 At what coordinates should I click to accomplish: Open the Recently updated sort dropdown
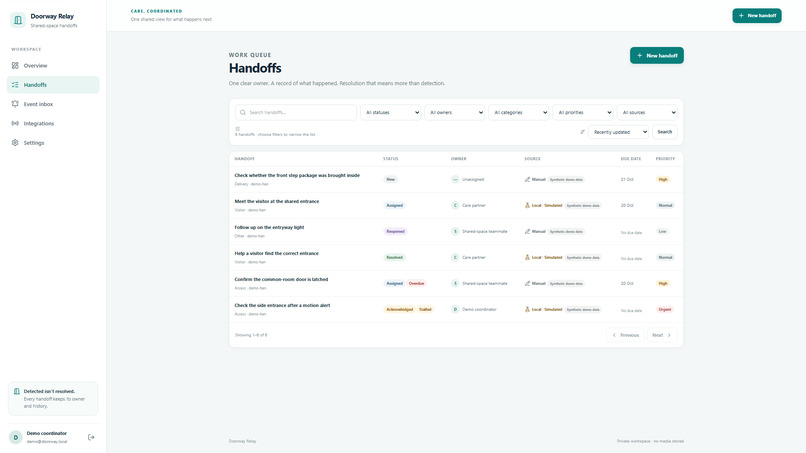pyautogui.click(x=618, y=132)
